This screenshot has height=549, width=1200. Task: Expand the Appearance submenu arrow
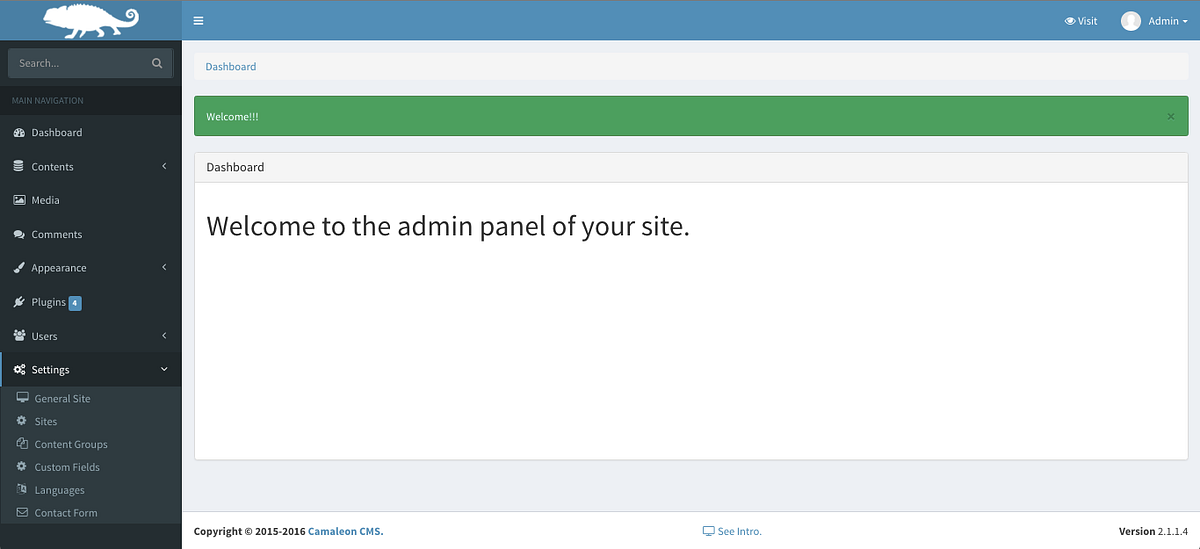coord(164,268)
